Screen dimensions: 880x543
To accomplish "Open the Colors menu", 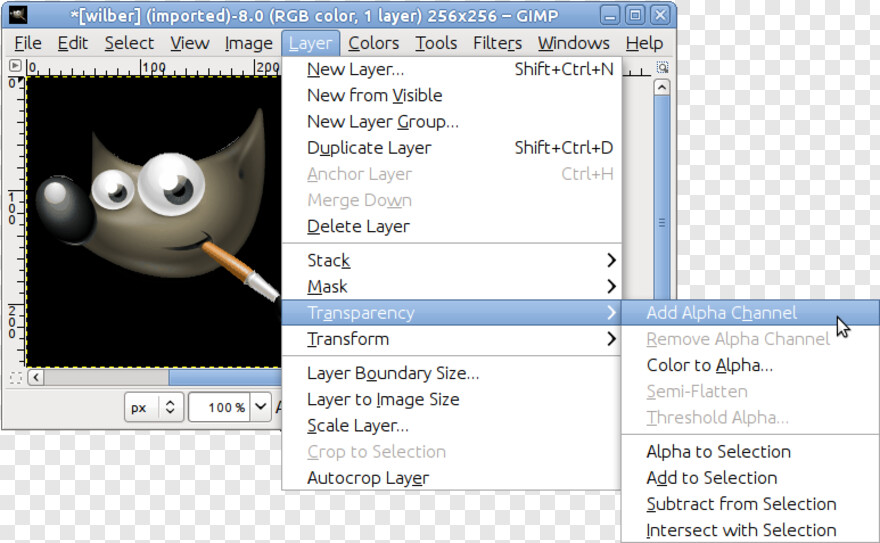I will [x=373, y=43].
